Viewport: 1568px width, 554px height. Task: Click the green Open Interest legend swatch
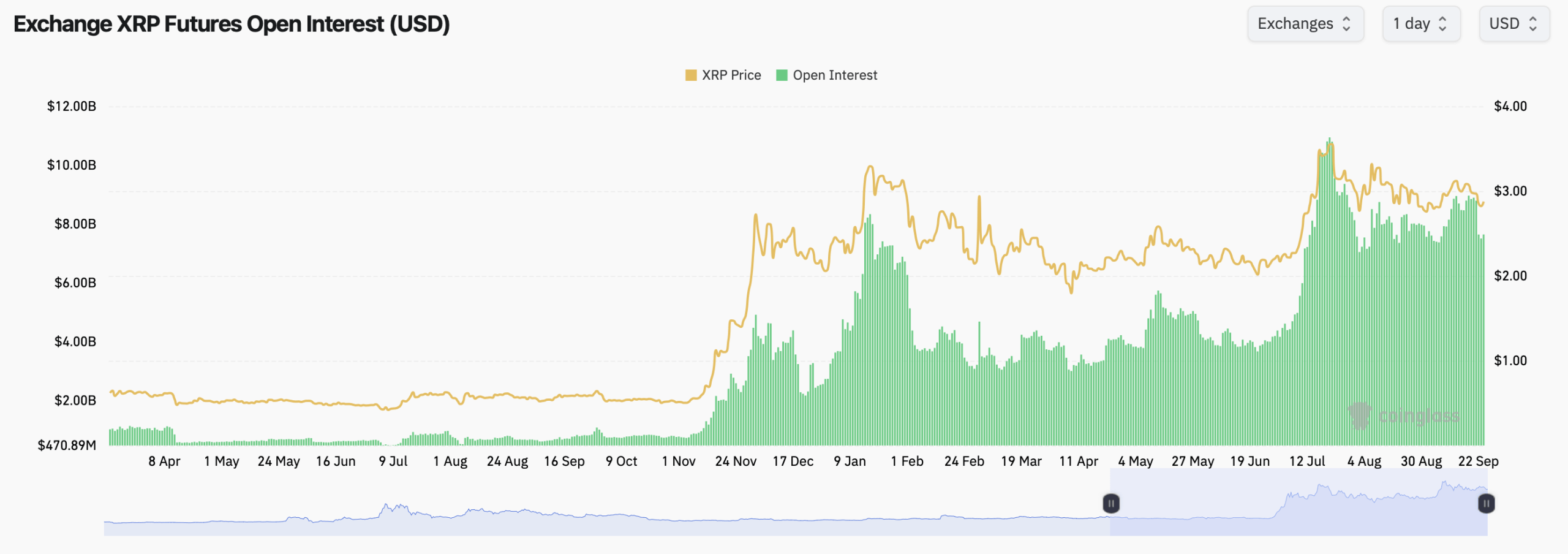[782, 75]
